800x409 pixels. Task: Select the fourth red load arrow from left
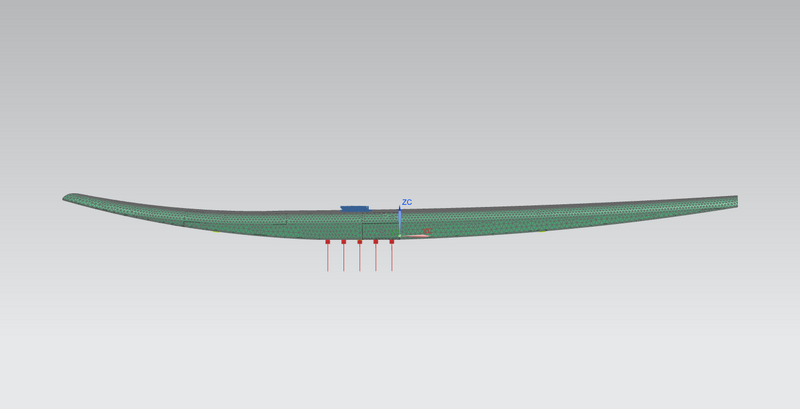pos(376,255)
